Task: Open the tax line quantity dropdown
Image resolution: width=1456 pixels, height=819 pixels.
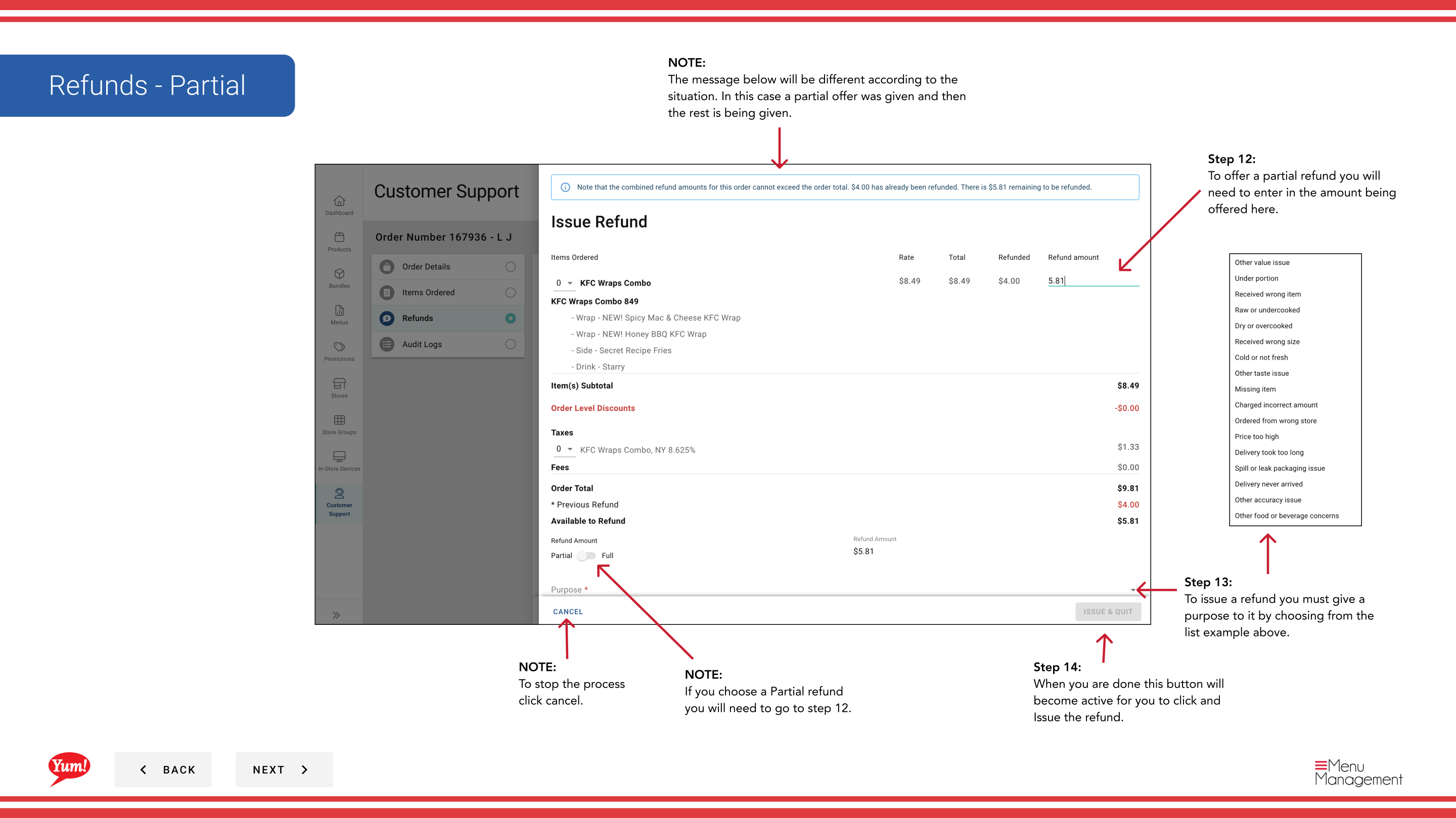Action: point(564,449)
